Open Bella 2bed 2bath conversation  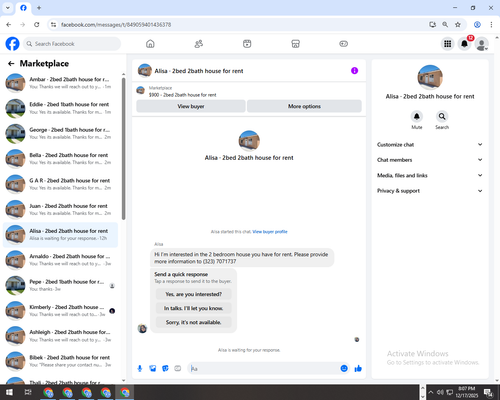tap(60, 159)
